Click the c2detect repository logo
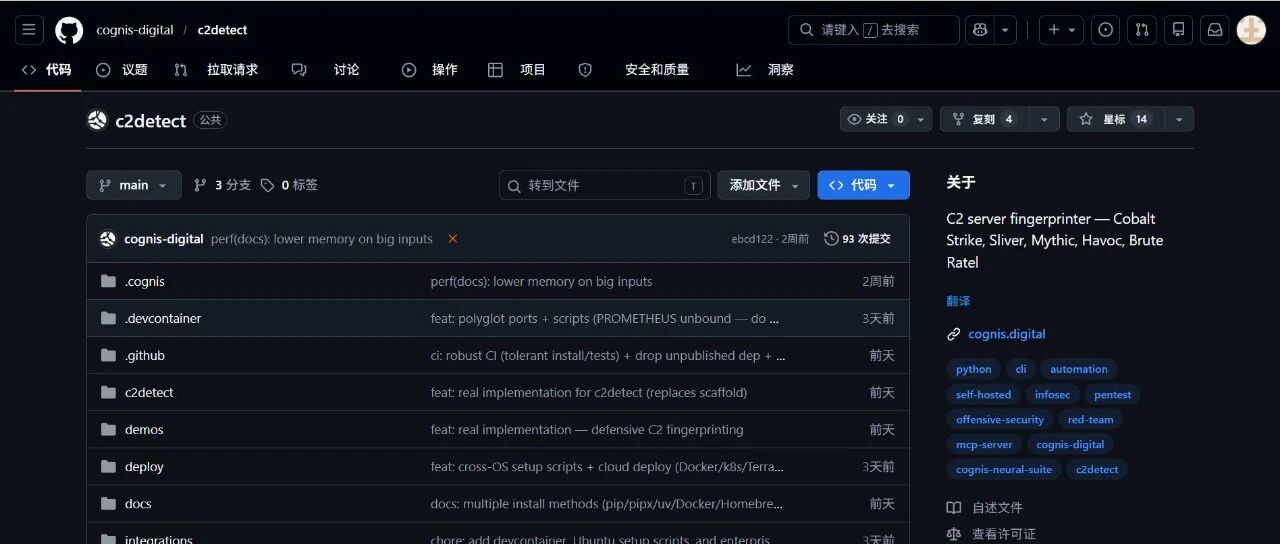This screenshot has height=544, width=1280. [97, 120]
